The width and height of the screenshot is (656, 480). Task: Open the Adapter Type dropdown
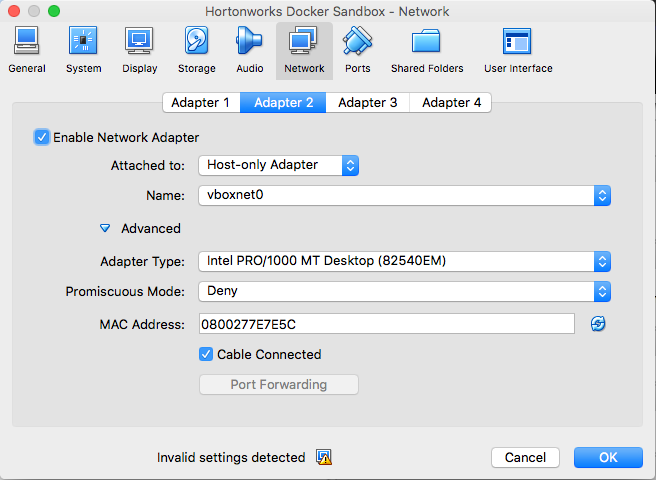tap(405, 262)
